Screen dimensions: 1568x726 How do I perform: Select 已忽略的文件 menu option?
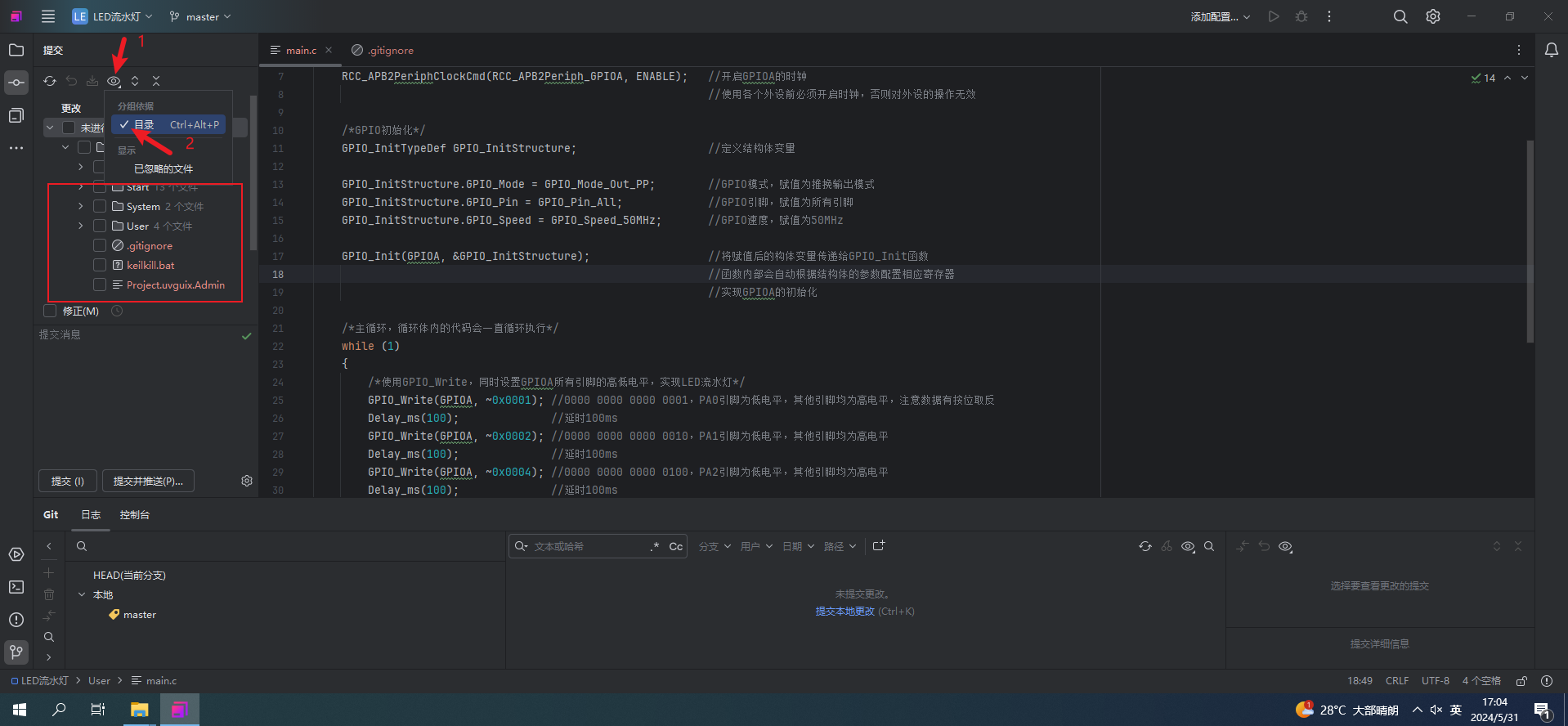pyautogui.click(x=164, y=168)
